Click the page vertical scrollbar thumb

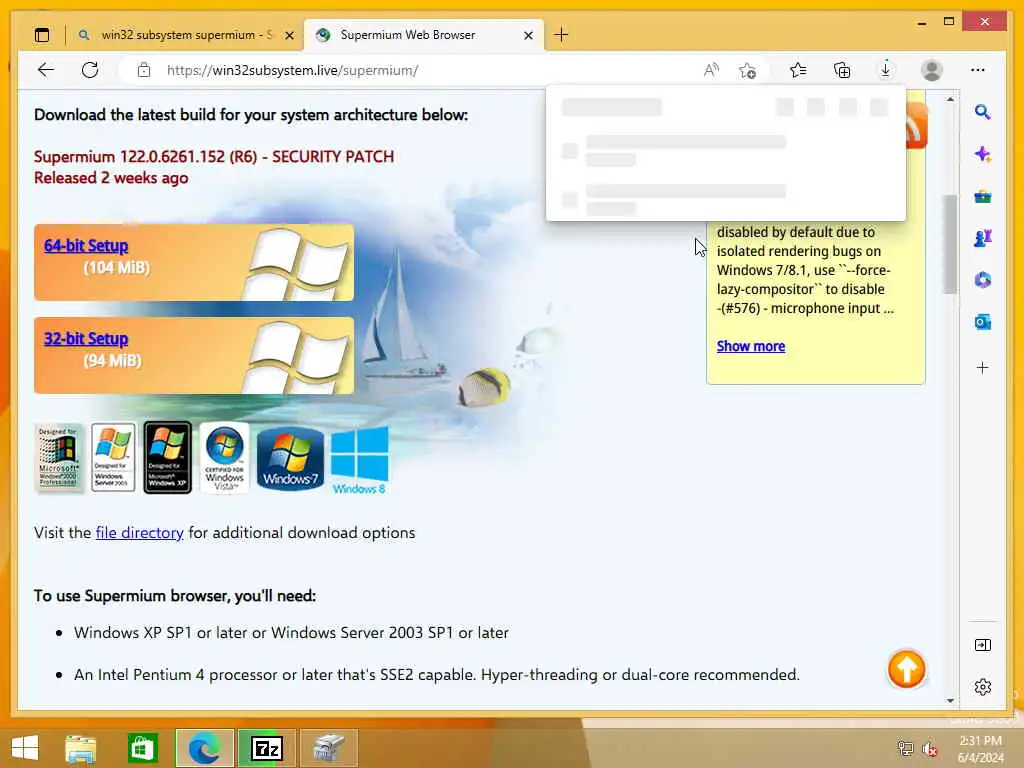(950, 244)
